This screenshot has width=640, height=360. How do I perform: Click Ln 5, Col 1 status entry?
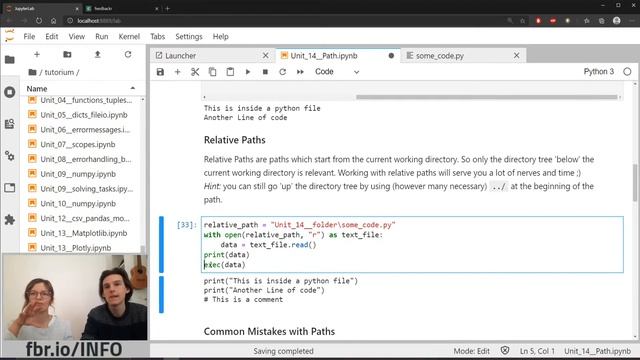[x=537, y=351]
